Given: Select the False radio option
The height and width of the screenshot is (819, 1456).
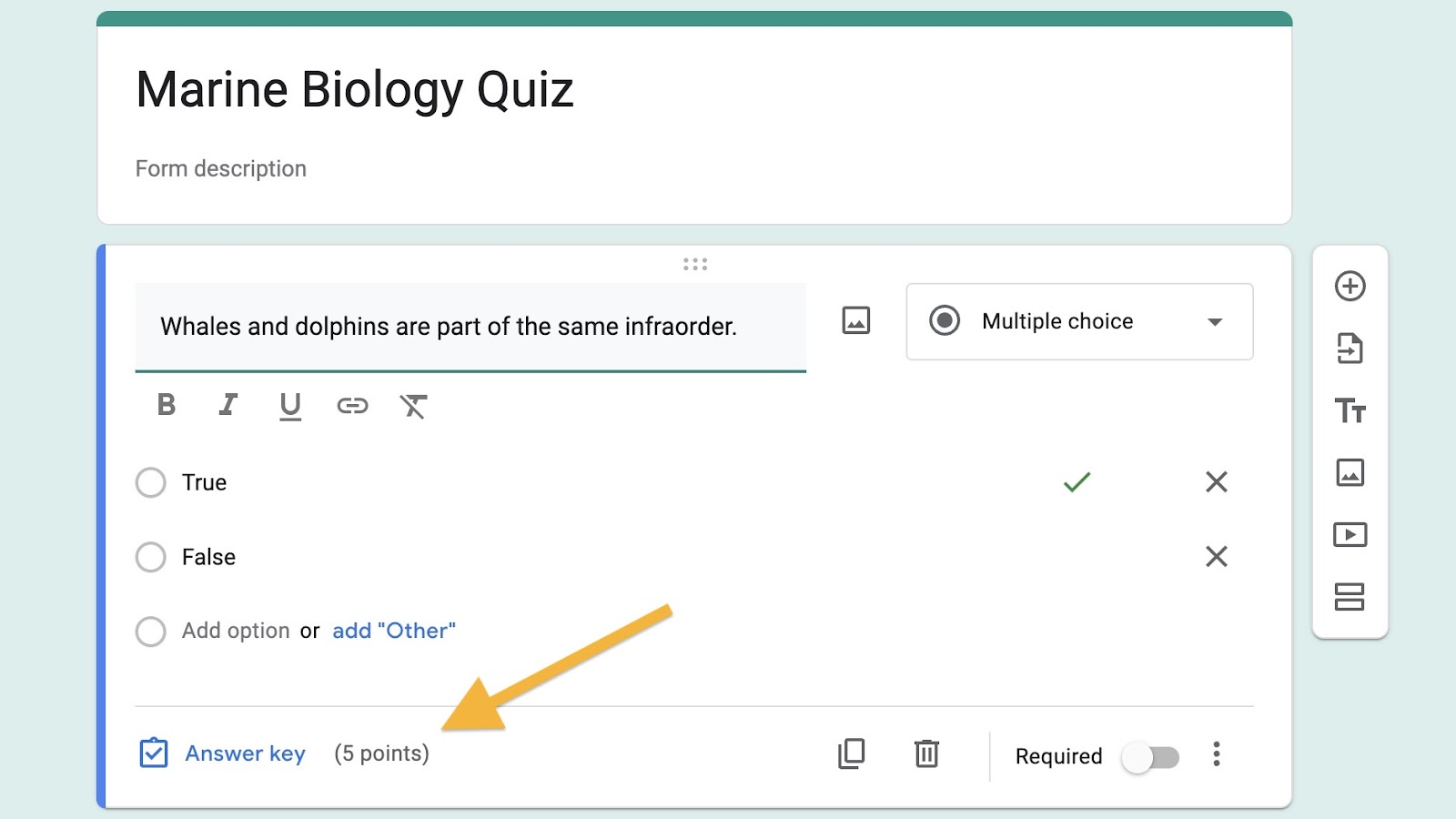Looking at the screenshot, I should click(151, 557).
